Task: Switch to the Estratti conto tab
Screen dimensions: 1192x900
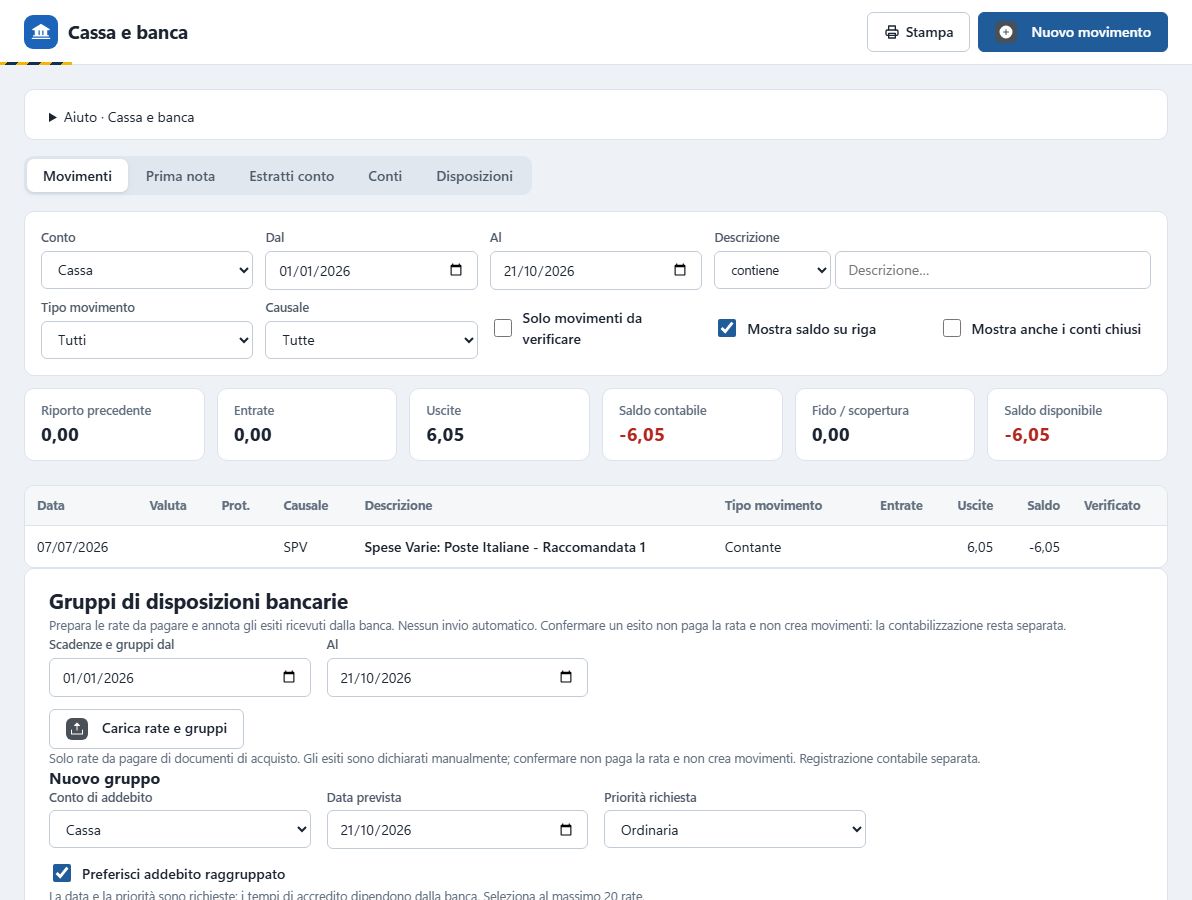Action: (x=292, y=176)
